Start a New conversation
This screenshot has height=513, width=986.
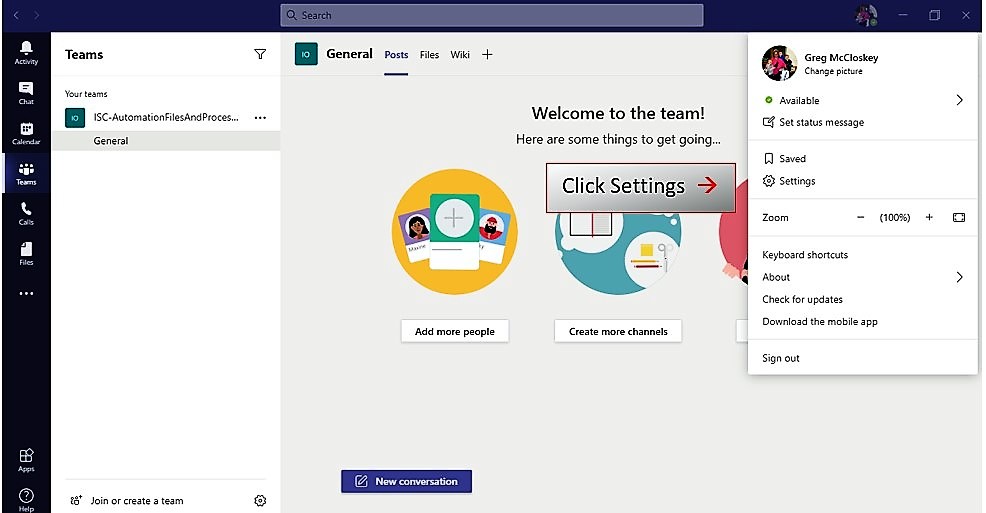point(406,482)
